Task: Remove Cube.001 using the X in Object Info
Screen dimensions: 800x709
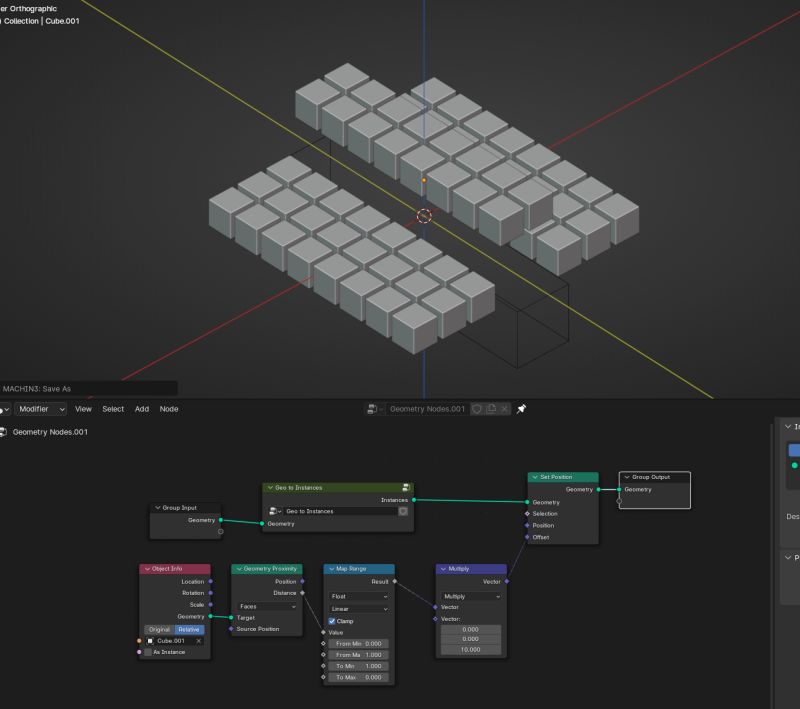Action: 197,640
